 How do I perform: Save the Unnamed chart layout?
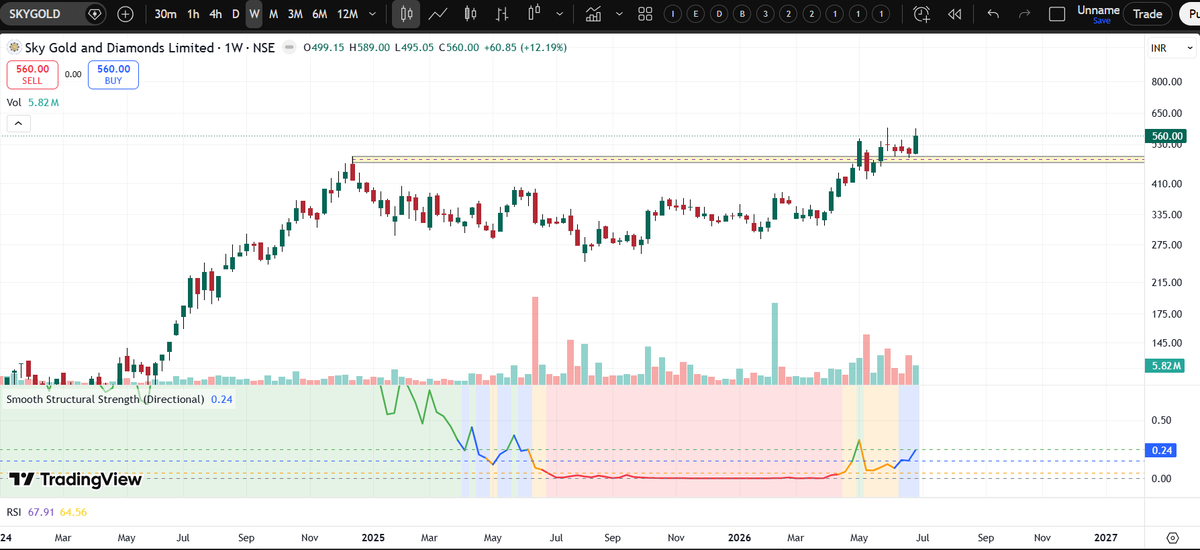tap(1100, 20)
